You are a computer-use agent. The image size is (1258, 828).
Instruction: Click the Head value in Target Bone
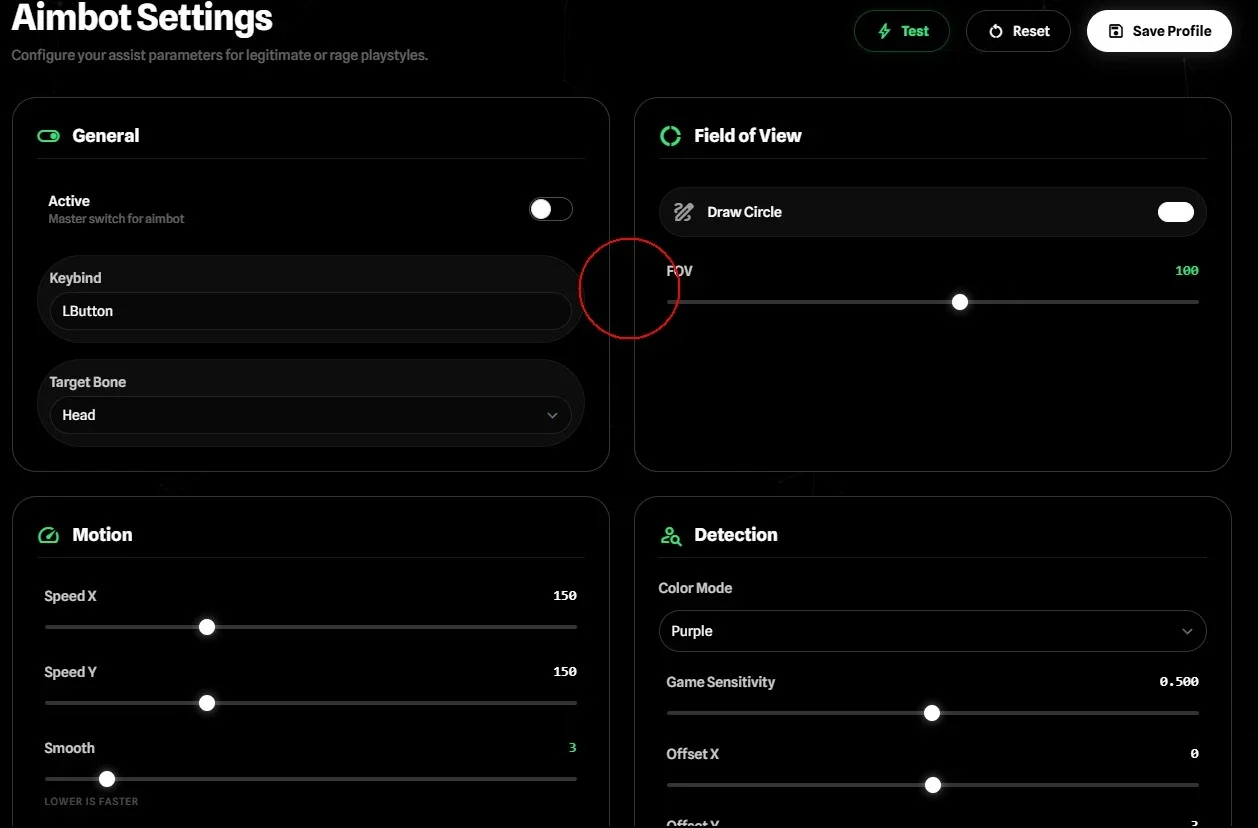point(79,415)
